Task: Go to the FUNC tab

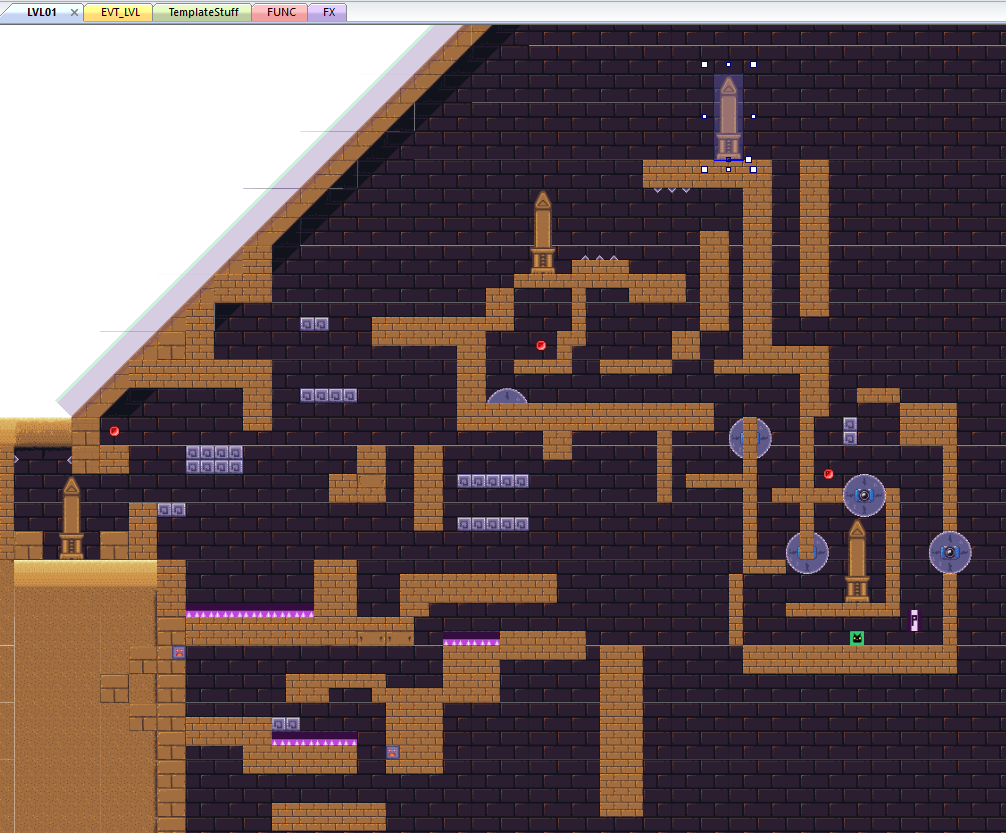Action: 281,12
